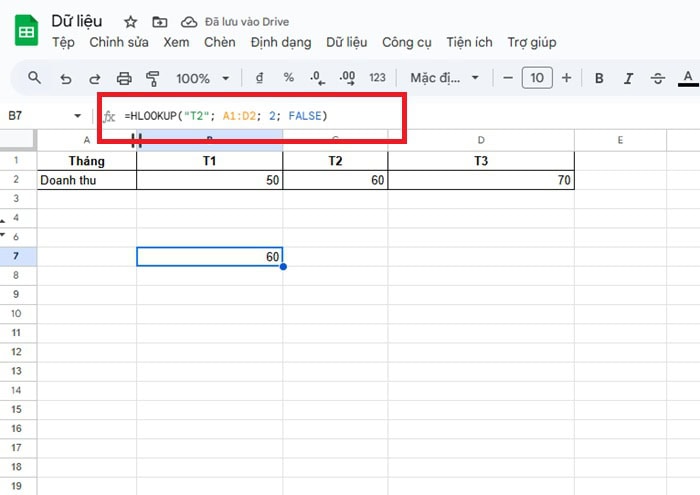Open the text color picker
The image size is (700, 495).
click(x=688, y=79)
